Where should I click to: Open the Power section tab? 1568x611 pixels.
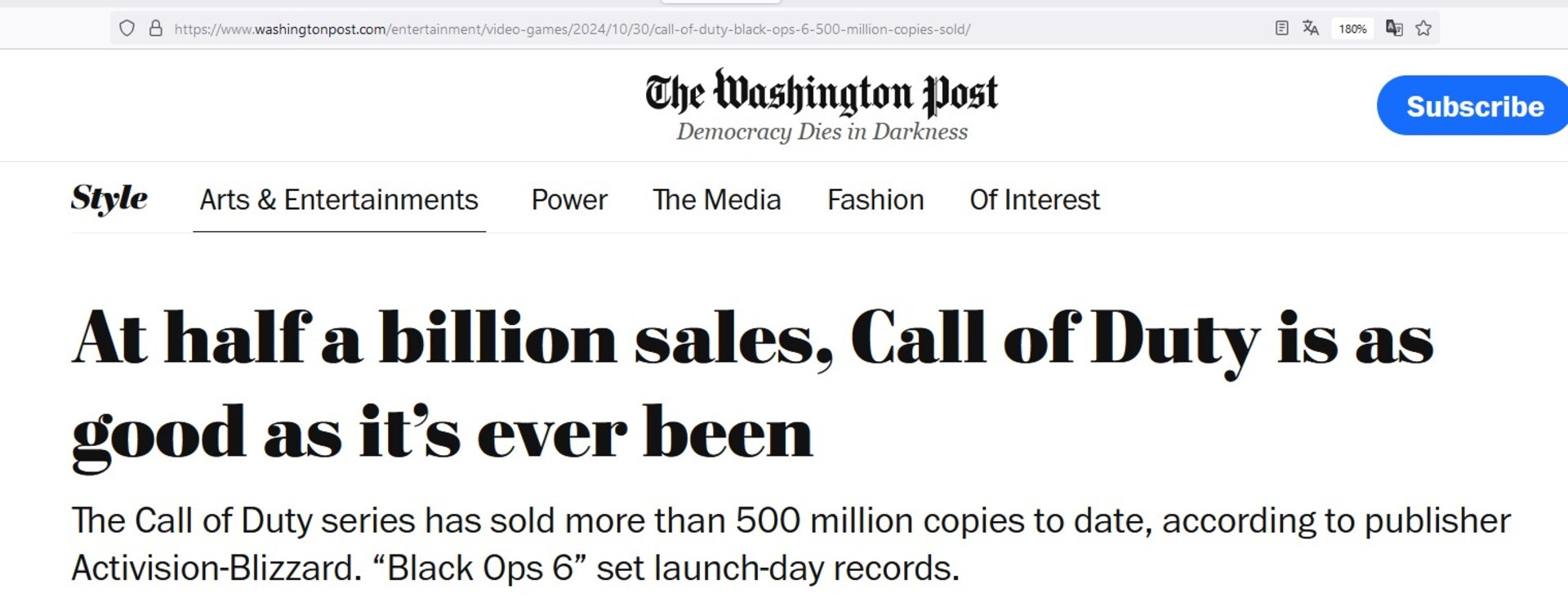(569, 200)
